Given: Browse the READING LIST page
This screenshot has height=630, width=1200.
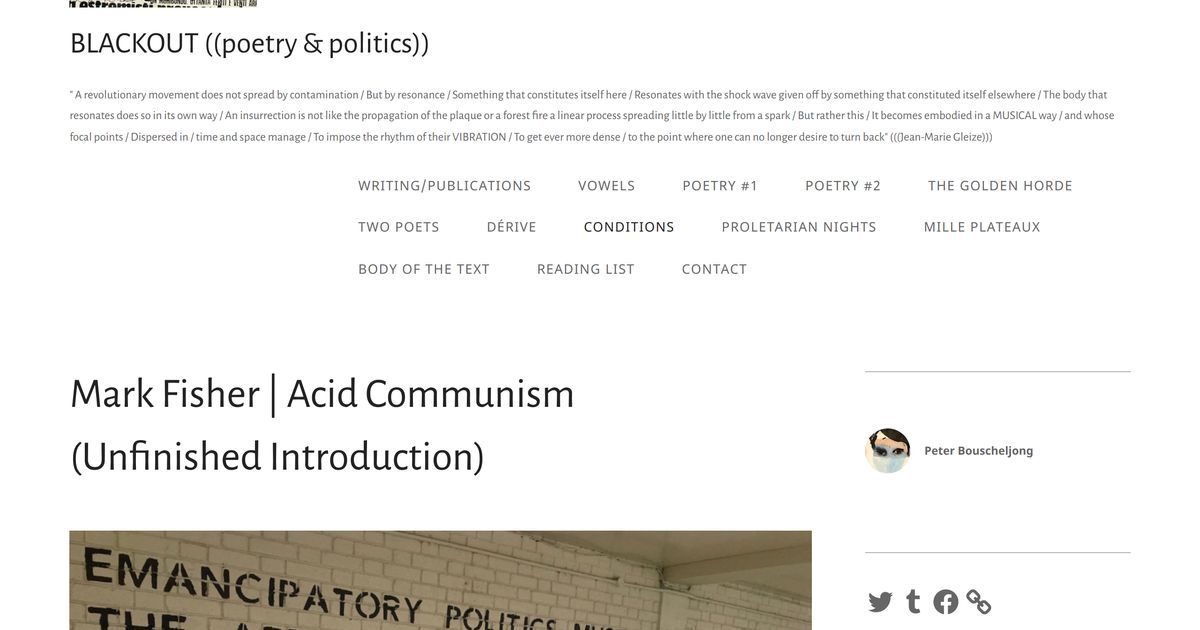Looking at the screenshot, I should pos(585,268).
